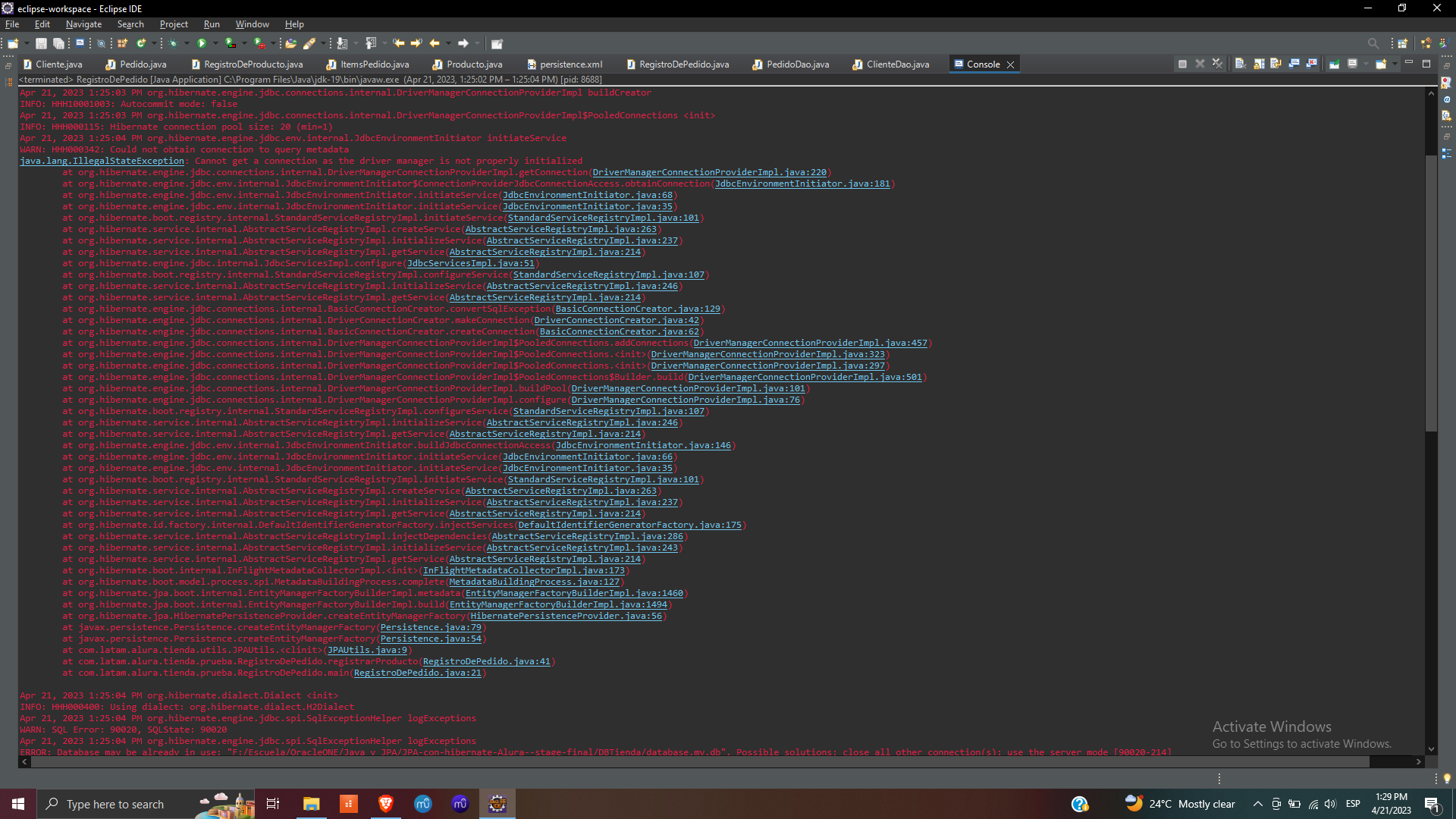Click the magnifier Quick Access icon
Viewport: 1456px width, 819px height.
1373,43
